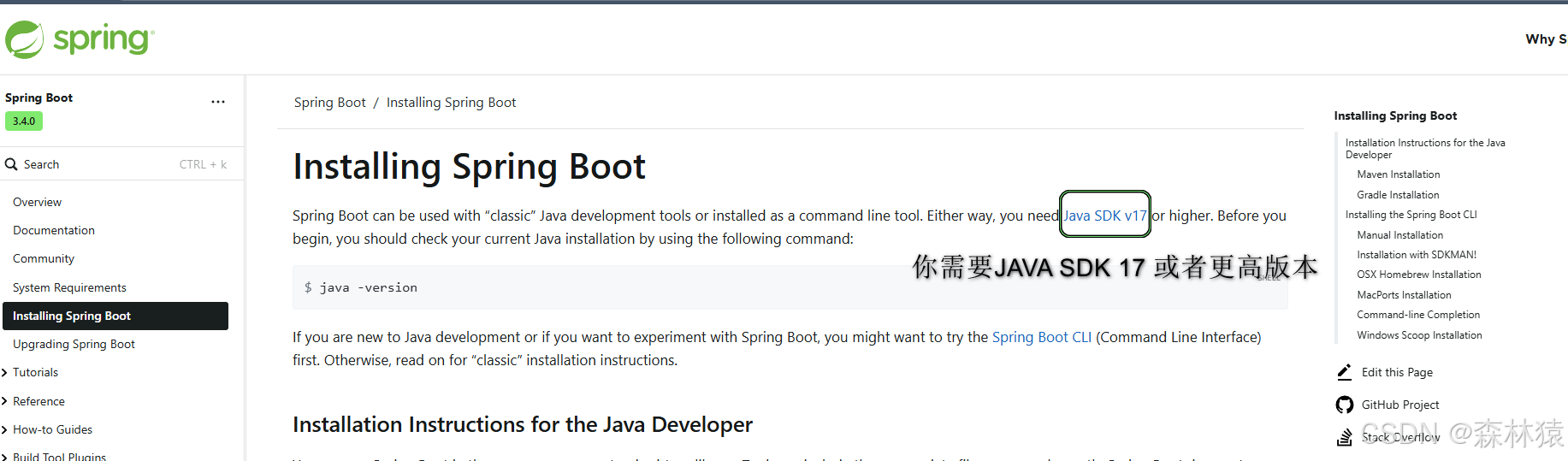Jump to Gradle Installation section
This screenshot has width=1568, height=461.
(1398, 195)
